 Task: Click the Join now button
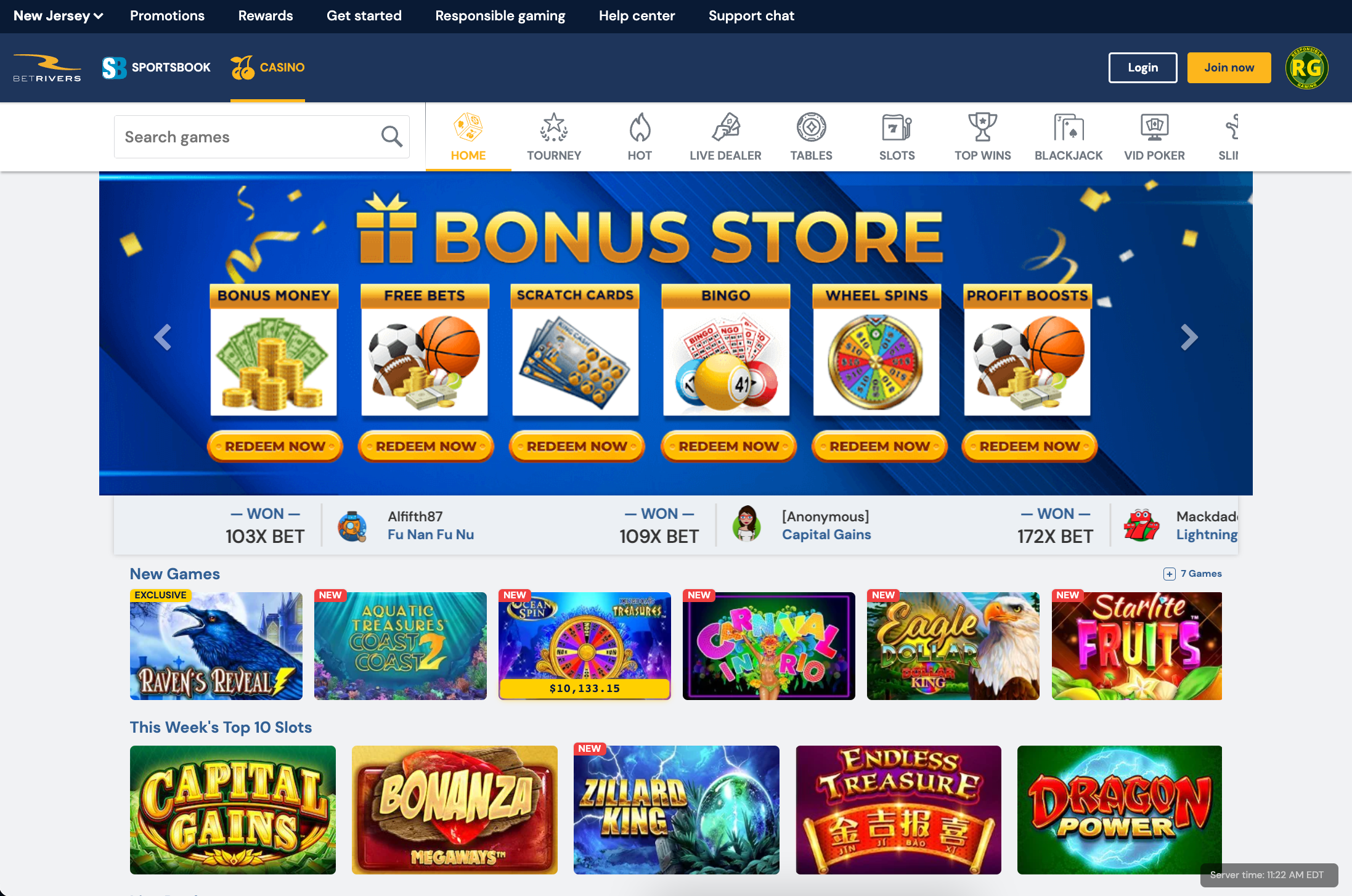pyautogui.click(x=1229, y=68)
